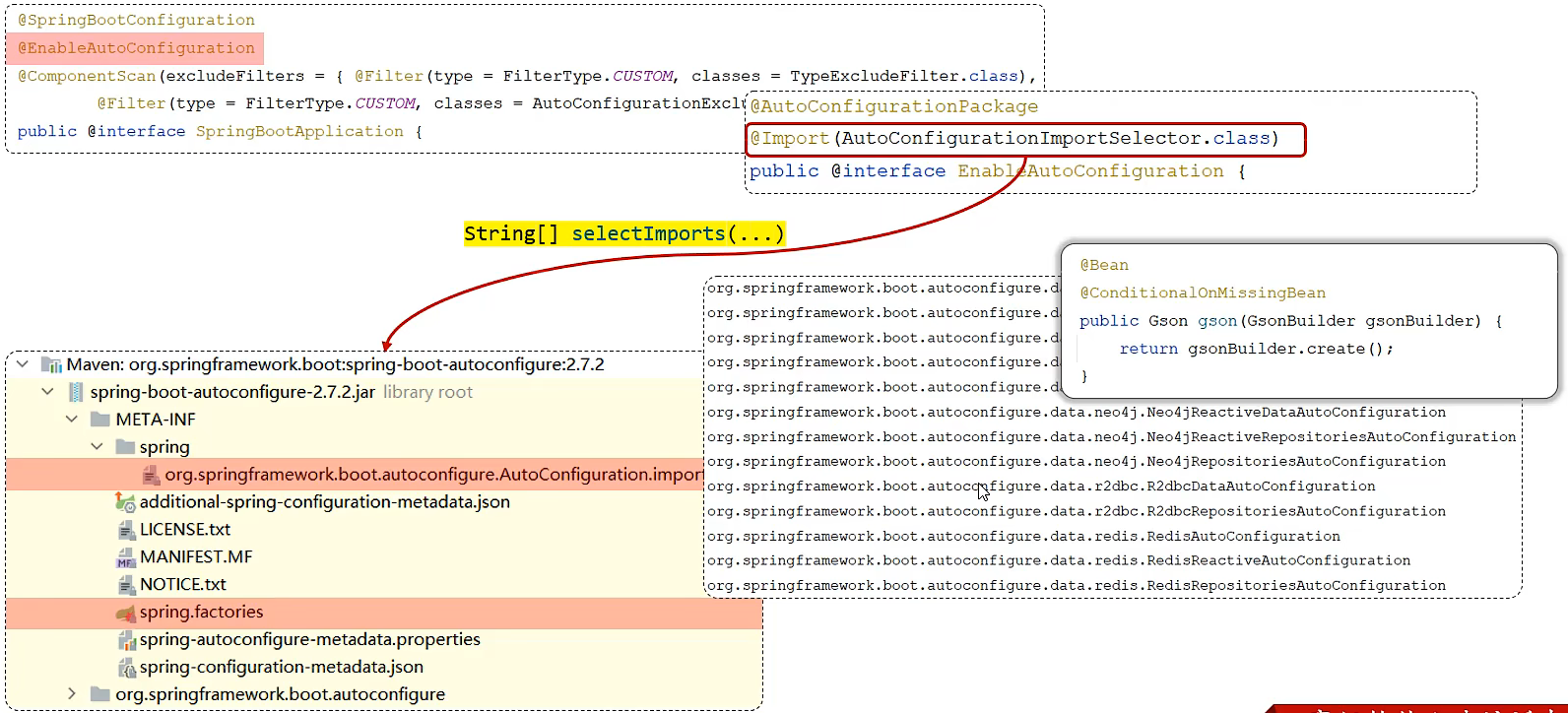Screen dimensions: 1568x713
Task: Click the NOTICE.txt file icon
Action: click(127, 586)
